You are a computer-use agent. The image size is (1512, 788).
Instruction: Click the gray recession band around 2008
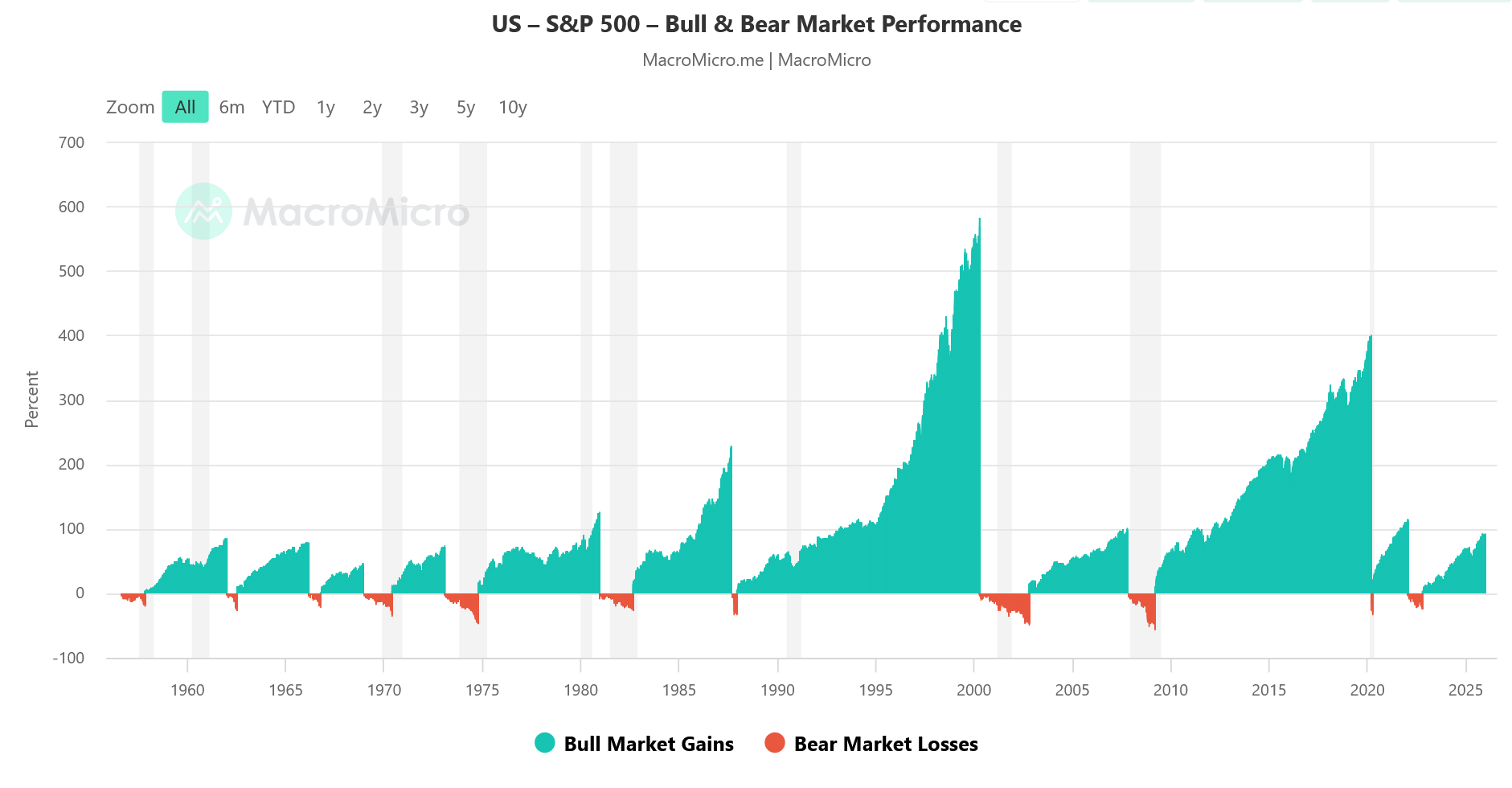(1144, 402)
